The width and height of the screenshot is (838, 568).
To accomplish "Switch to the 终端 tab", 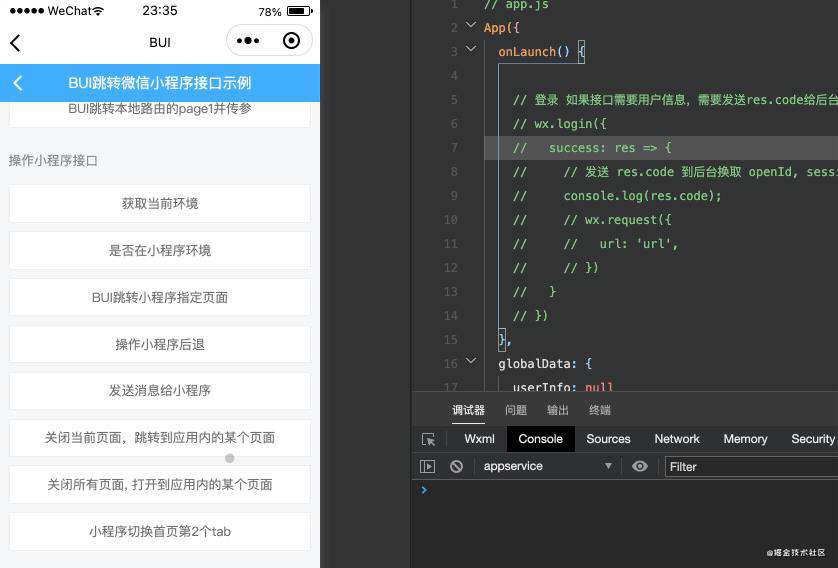I will (x=600, y=410).
